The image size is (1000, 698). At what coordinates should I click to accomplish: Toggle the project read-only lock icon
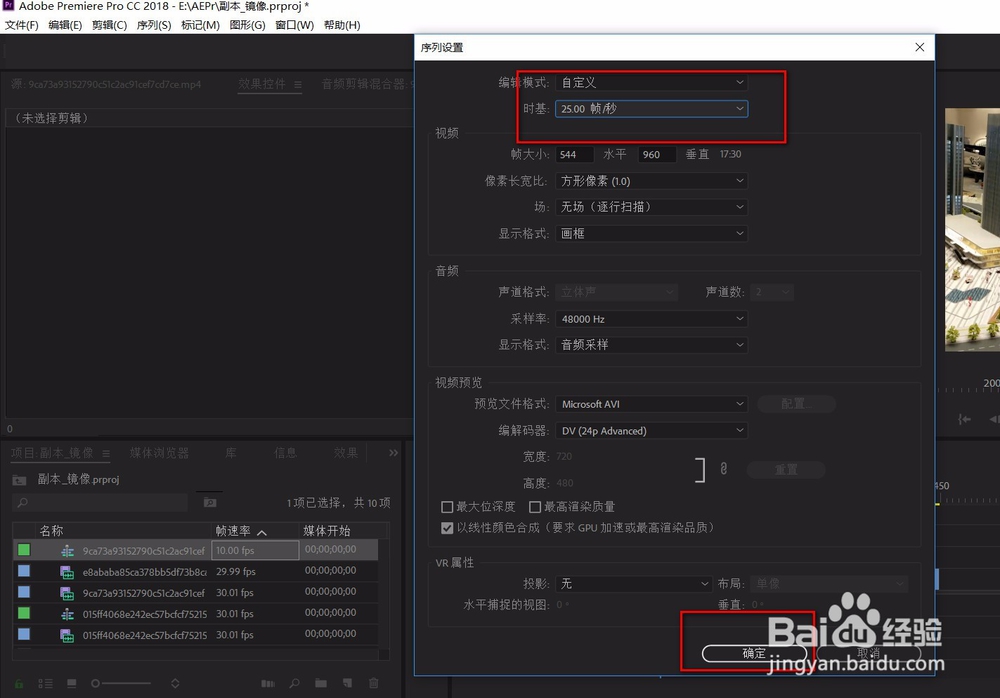(19, 683)
